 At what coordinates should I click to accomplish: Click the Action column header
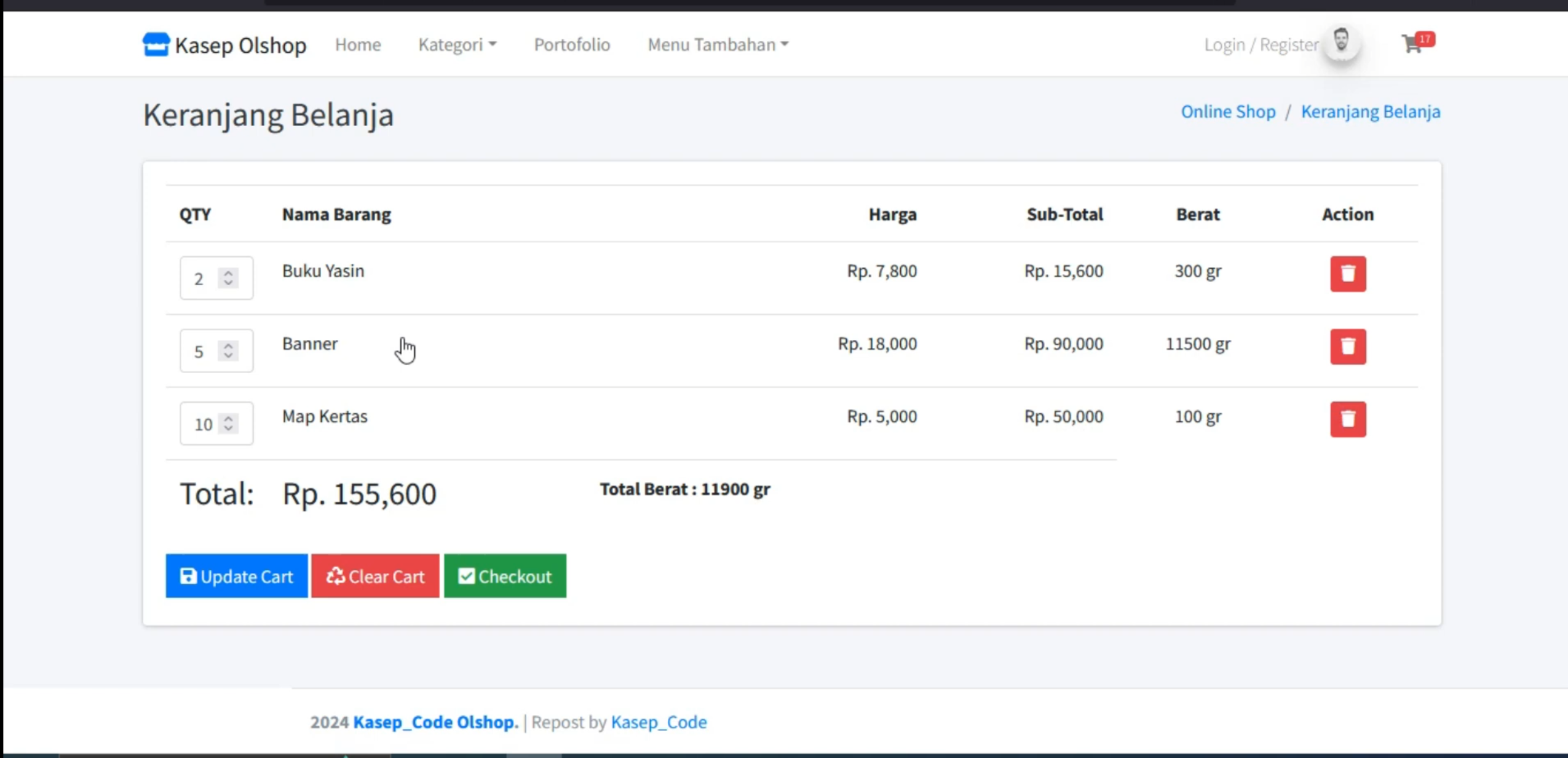click(1347, 214)
